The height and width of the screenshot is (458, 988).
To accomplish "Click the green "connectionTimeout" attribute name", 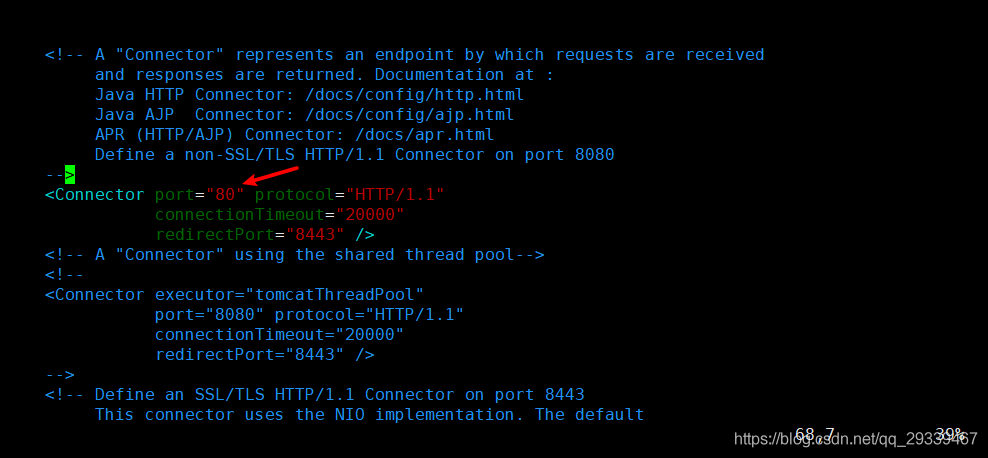I will [x=240, y=215].
